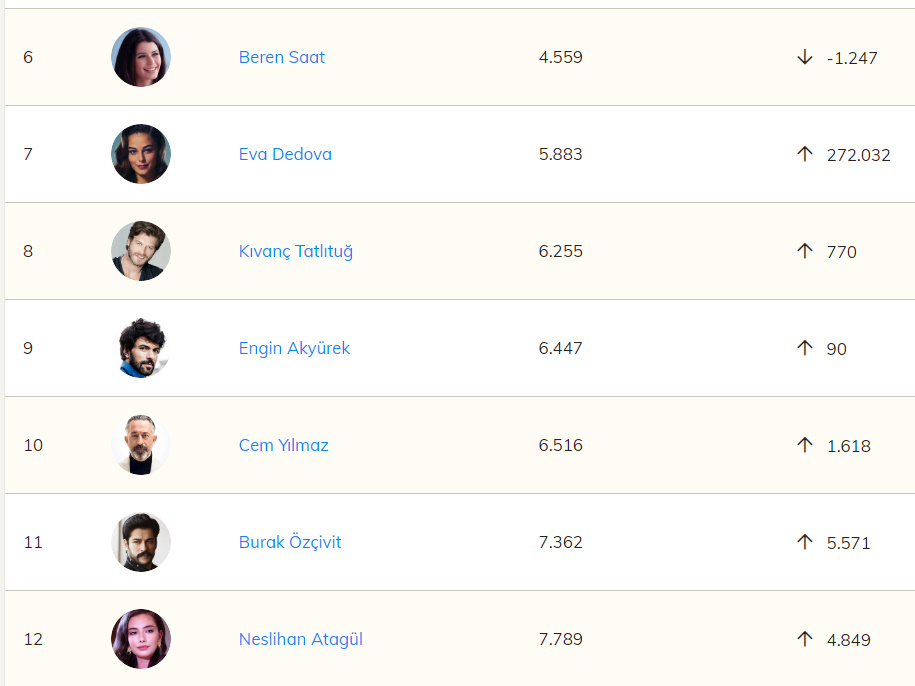Open the Beren Saat name link
Image resolution: width=915 pixels, height=686 pixels.
pos(282,57)
